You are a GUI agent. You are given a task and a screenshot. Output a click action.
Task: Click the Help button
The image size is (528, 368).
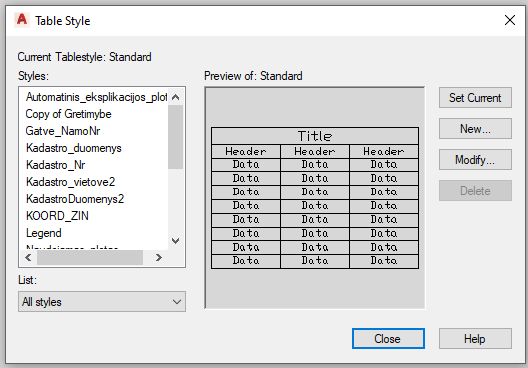click(475, 339)
